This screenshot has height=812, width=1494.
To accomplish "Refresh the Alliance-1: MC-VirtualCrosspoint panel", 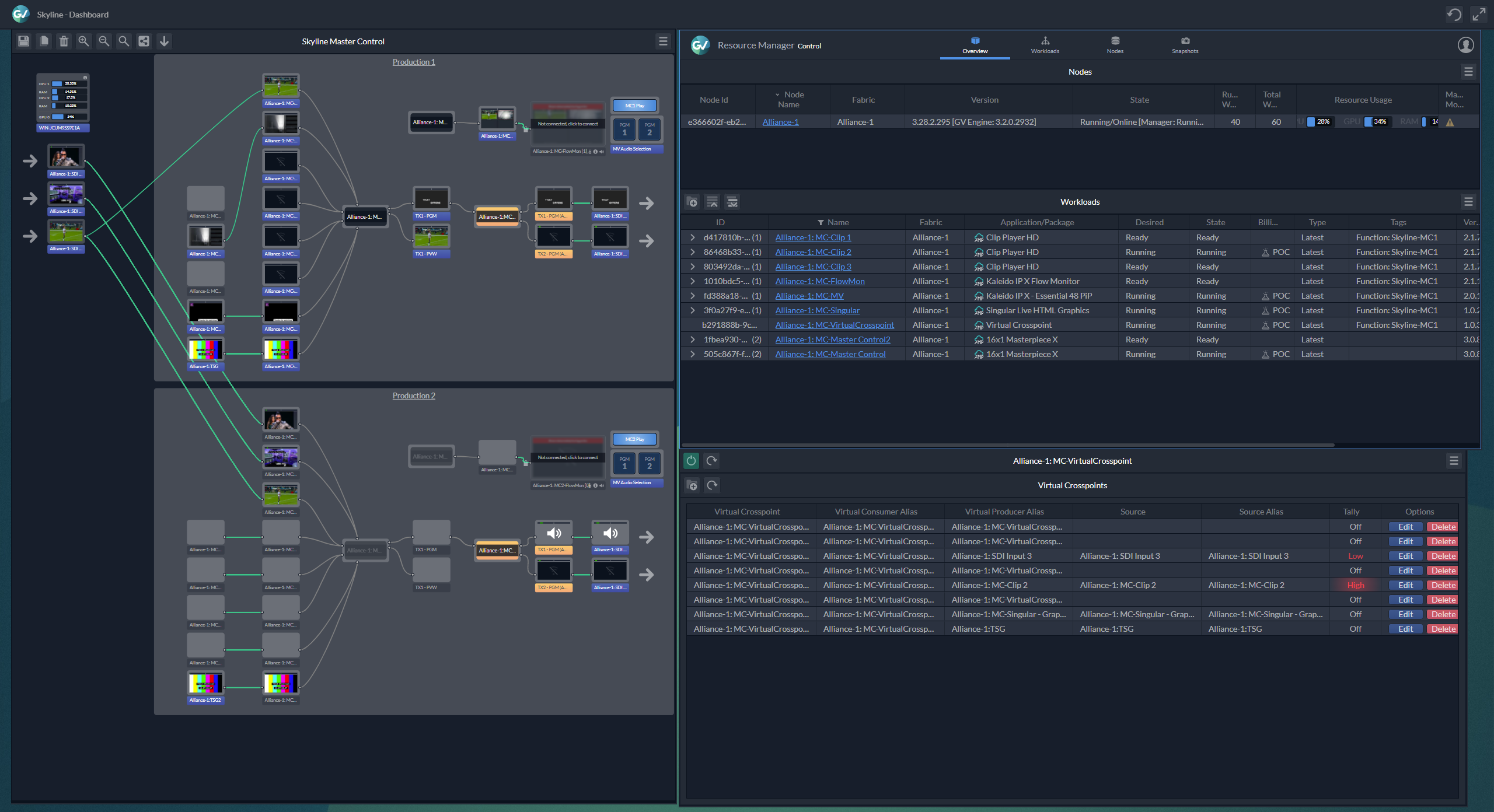I will pyautogui.click(x=711, y=461).
